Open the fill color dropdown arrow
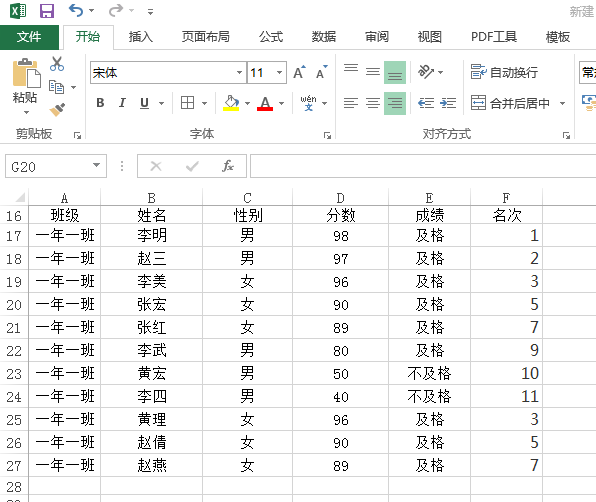 [247, 103]
